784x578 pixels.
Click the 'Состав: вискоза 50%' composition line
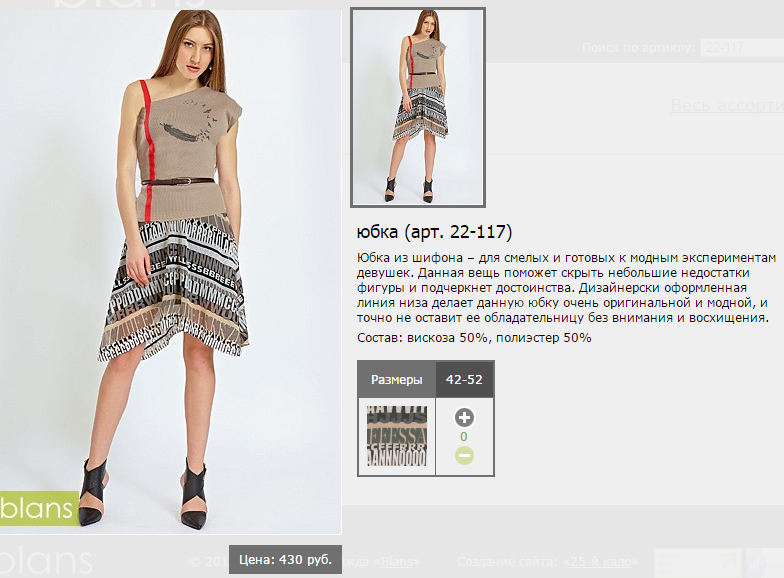[x=474, y=338]
